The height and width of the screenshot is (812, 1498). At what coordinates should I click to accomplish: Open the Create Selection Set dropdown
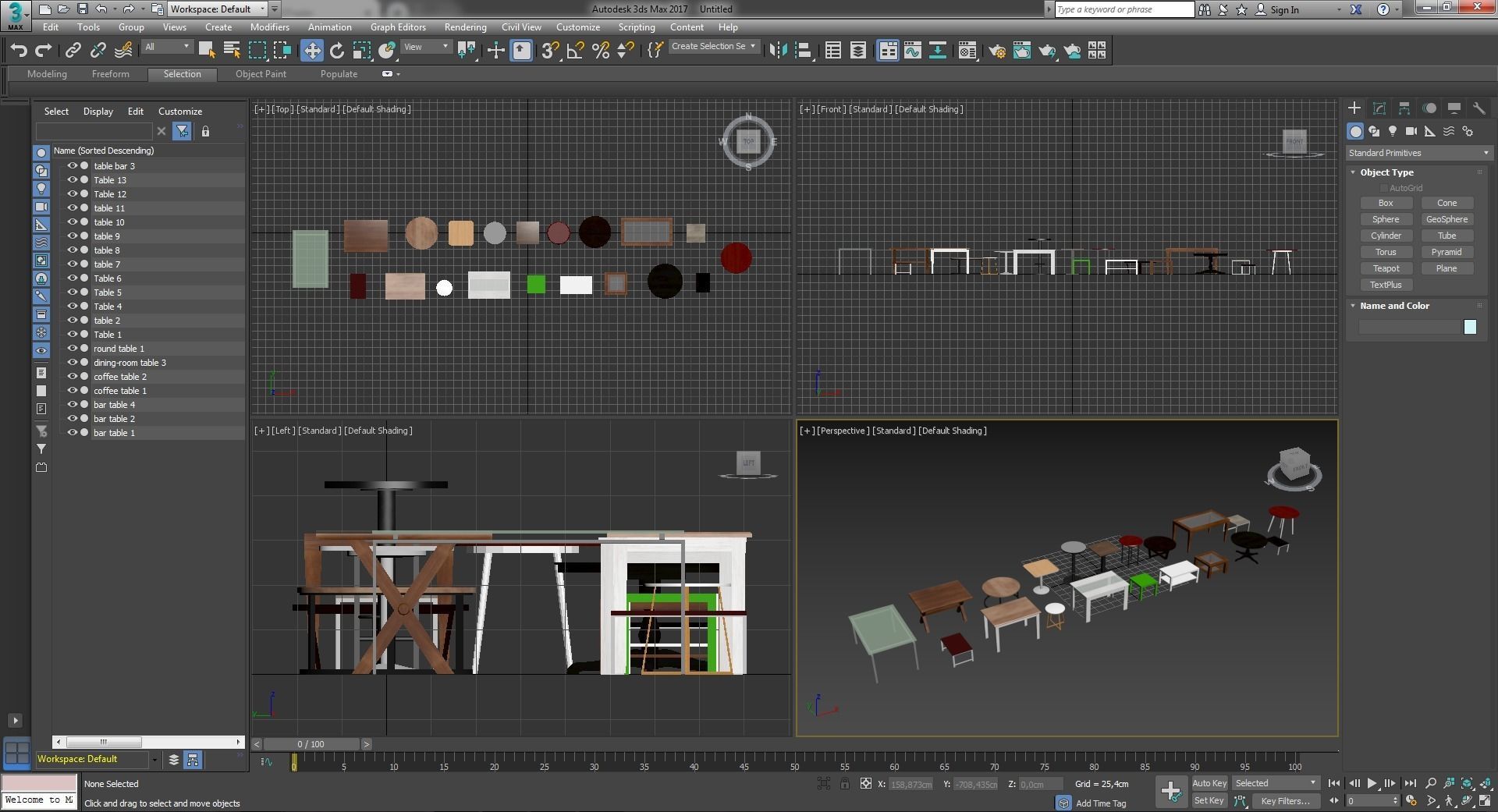(x=713, y=47)
